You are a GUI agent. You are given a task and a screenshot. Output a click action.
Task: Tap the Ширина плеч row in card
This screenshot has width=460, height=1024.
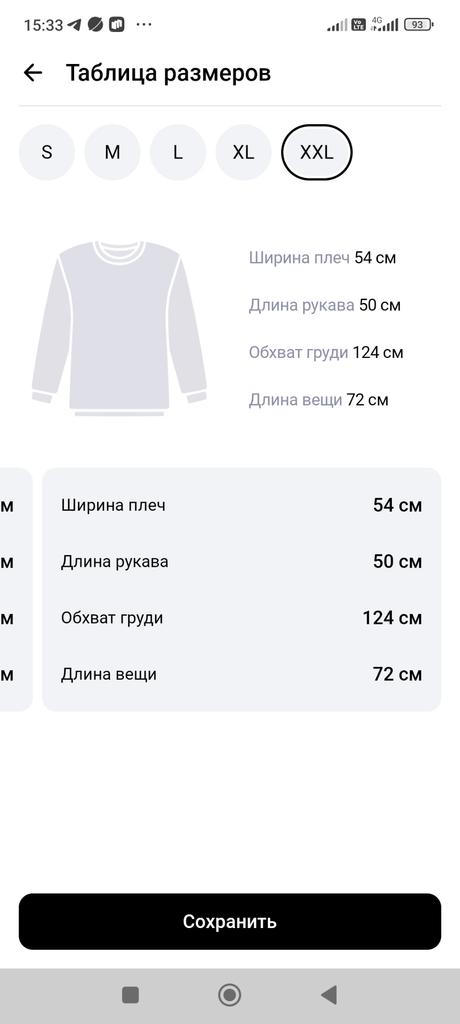[242, 505]
